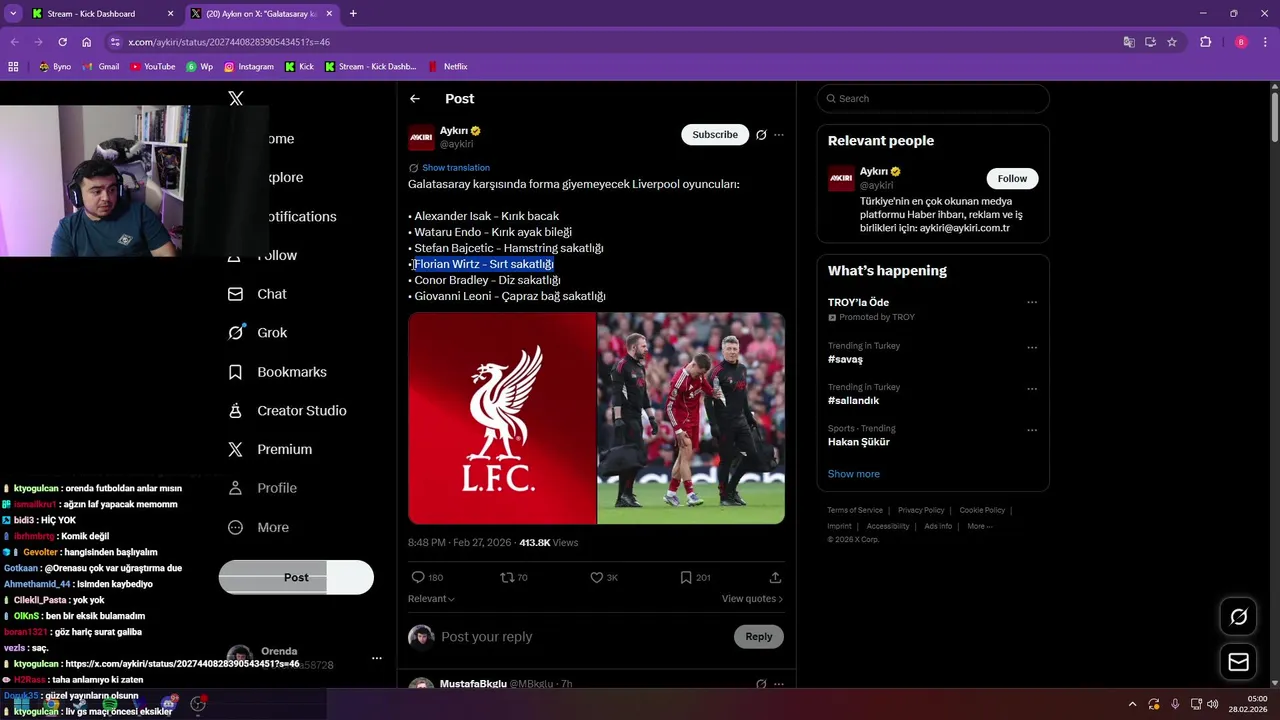Open the browser profile avatar
Screen dimensions: 1280x720
pyautogui.click(x=1241, y=42)
